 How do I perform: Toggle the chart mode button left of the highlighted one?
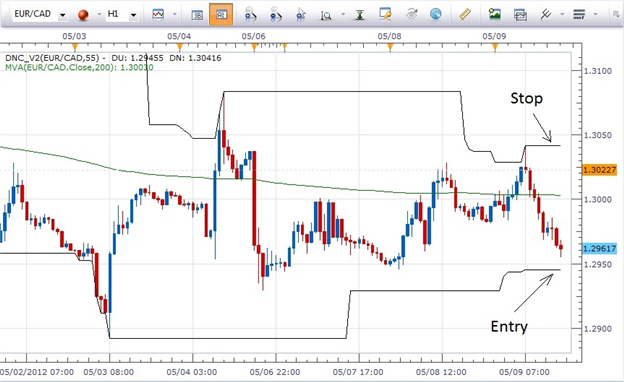tap(197, 15)
